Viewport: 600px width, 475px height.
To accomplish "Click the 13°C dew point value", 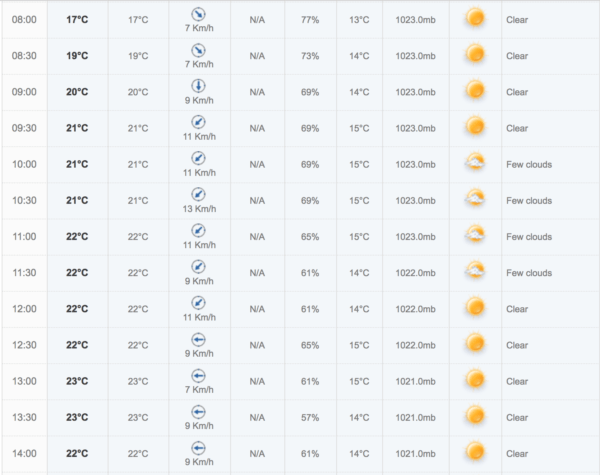I will pos(359,20).
